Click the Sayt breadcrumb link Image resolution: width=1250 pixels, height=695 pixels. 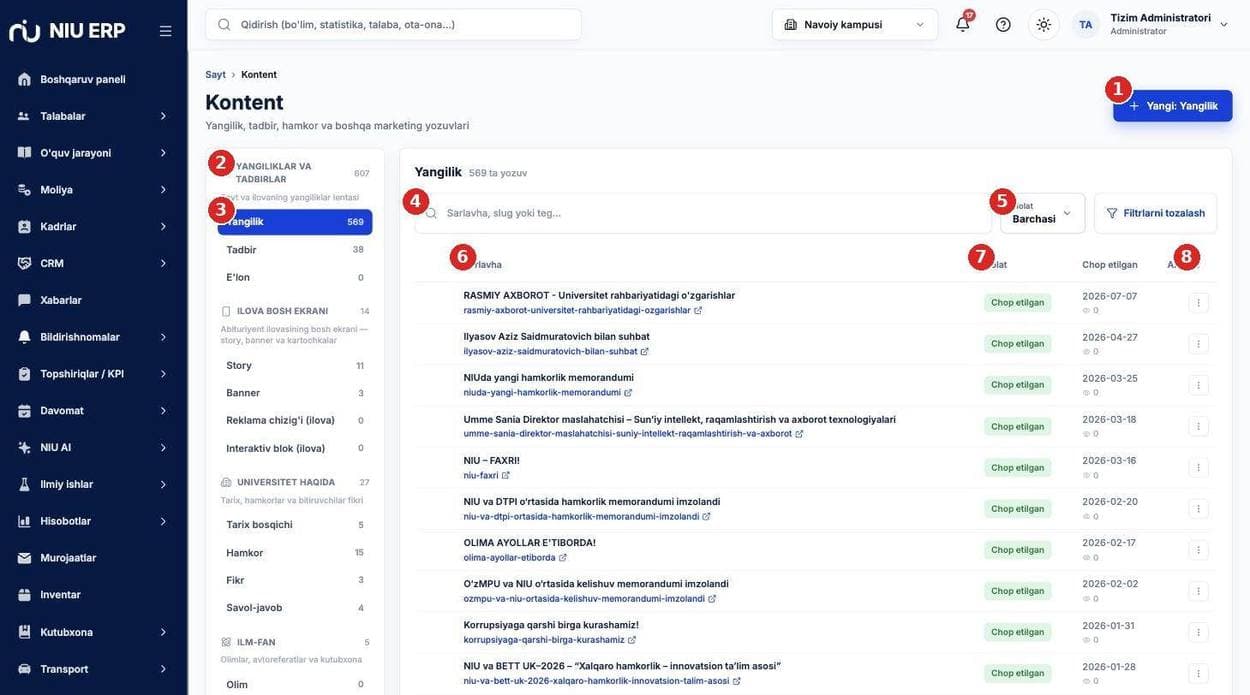(x=215, y=75)
